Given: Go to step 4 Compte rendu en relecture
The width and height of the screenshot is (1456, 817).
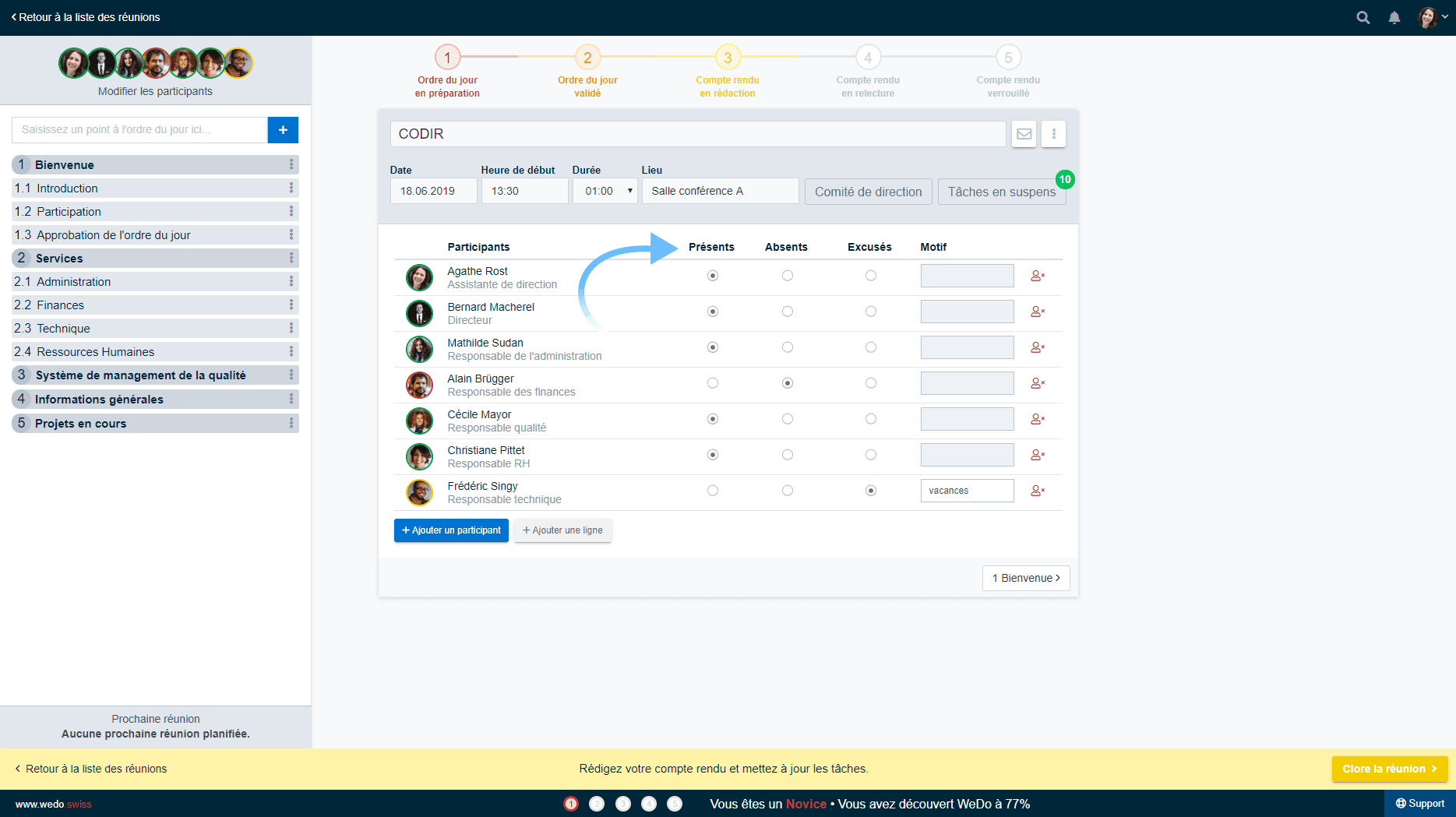Looking at the screenshot, I should 867,58.
